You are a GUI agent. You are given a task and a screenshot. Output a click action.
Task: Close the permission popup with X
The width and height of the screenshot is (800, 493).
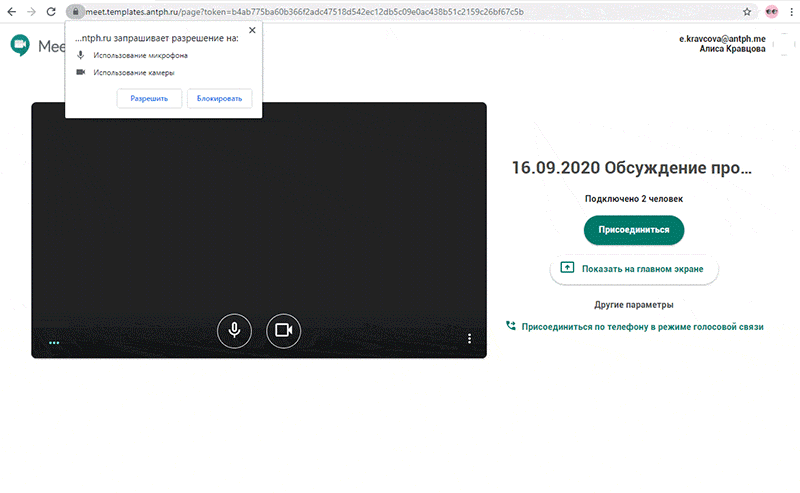[x=252, y=30]
